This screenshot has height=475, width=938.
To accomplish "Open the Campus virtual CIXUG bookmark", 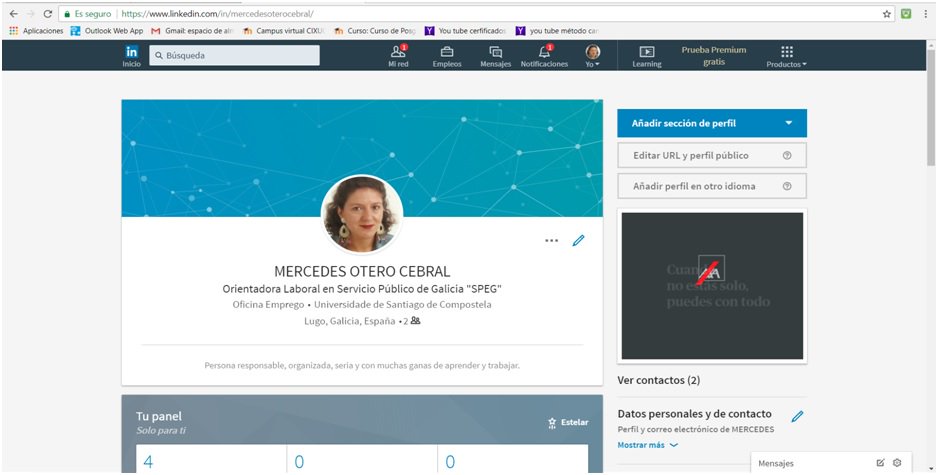I will [284, 31].
